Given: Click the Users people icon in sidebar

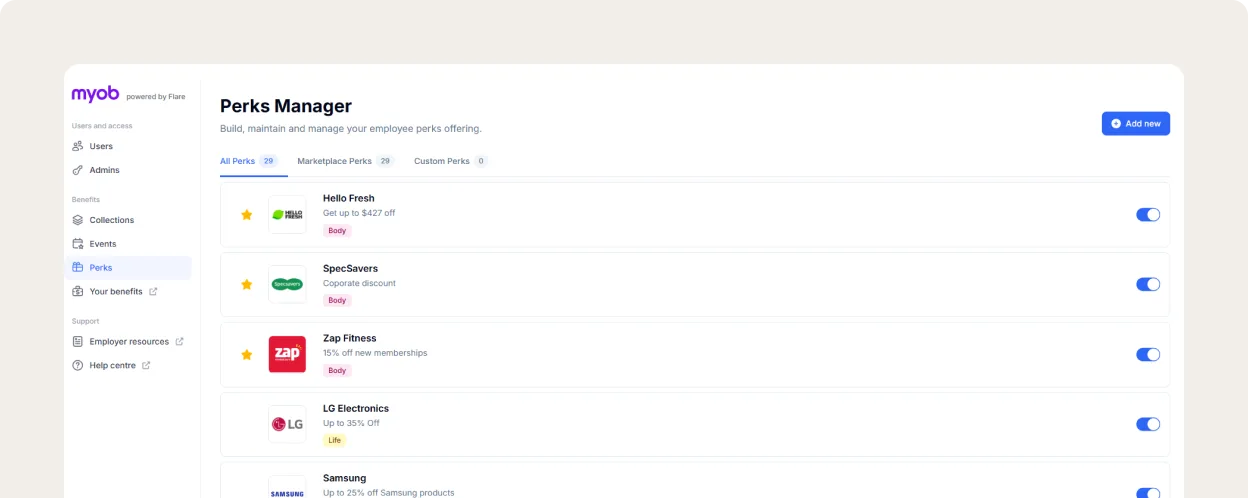Looking at the screenshot, I should point(78,146).
